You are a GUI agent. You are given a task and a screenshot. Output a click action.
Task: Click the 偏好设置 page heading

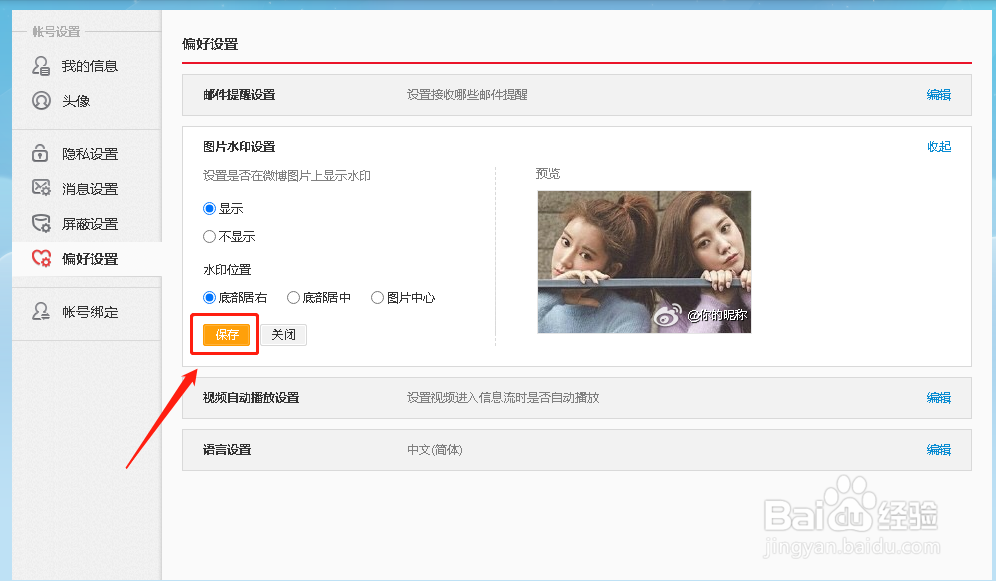click(x=210, y=44)
